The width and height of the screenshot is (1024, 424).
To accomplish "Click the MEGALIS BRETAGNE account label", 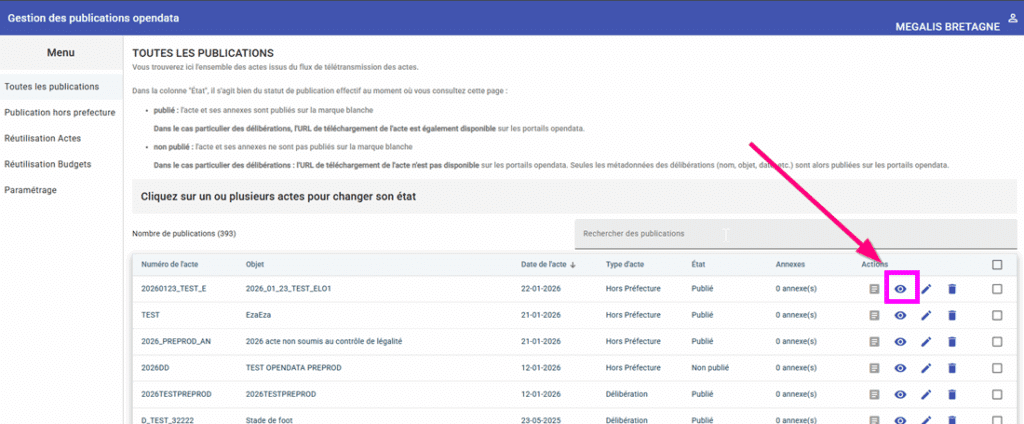I will (947, 27).
